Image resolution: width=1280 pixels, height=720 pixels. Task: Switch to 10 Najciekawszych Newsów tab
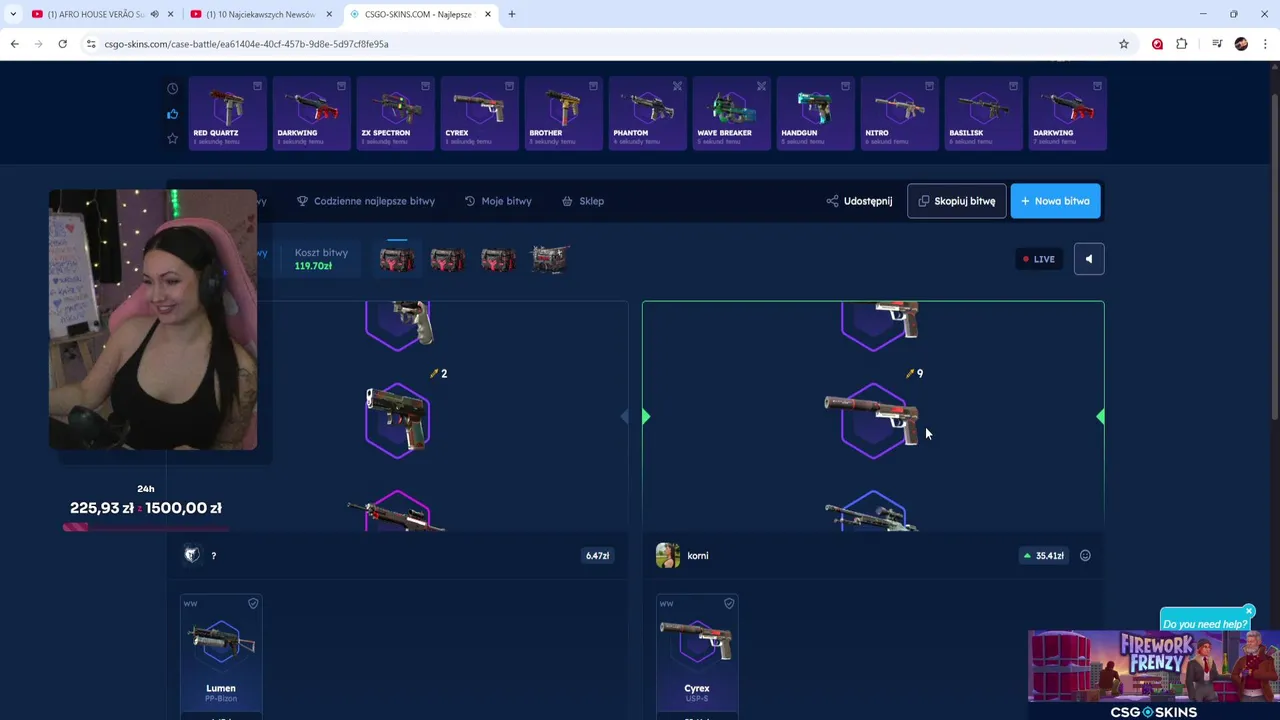click(x=261, y=14)
